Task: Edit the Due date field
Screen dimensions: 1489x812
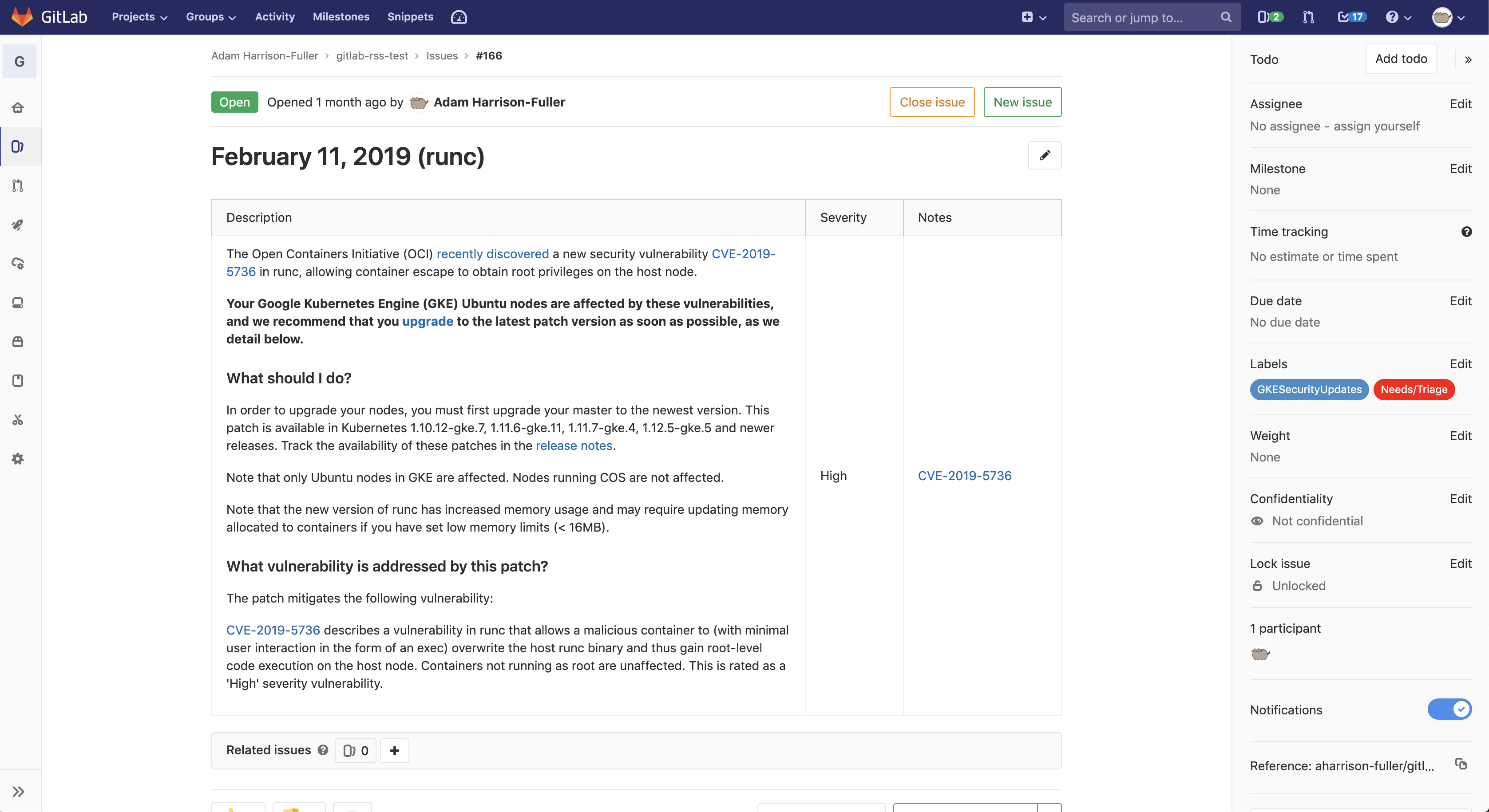Action: (1460, 301)
